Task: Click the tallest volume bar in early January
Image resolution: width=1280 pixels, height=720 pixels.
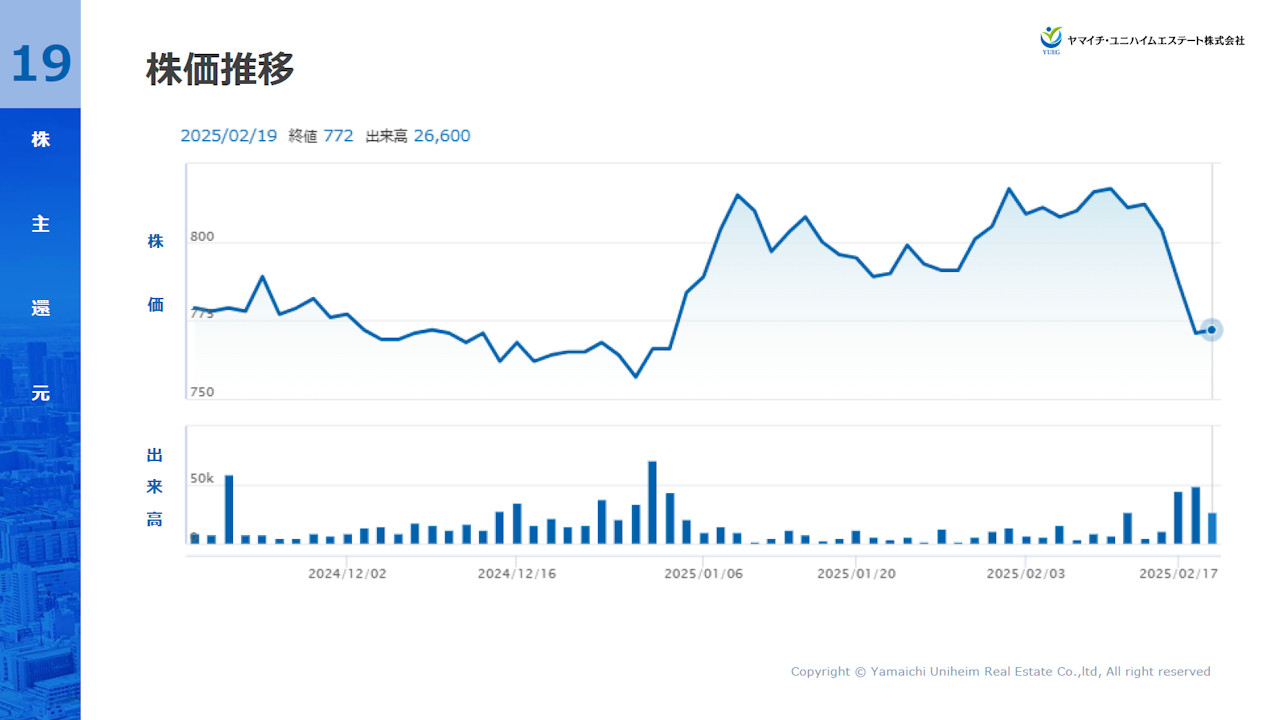Action: pyautogui.click(x=653, y=502)
